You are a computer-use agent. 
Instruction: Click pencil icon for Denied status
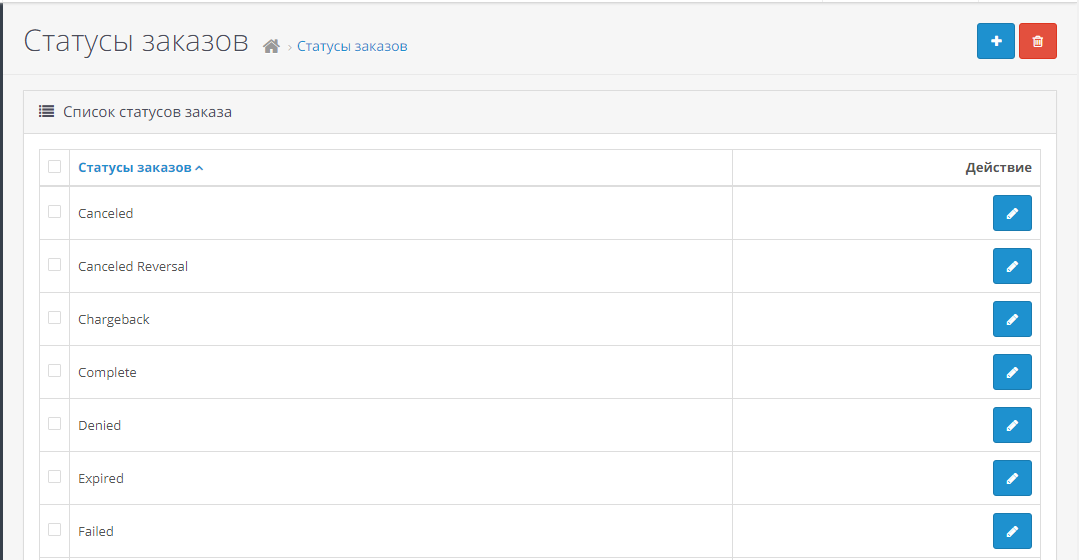[1011, 425]
